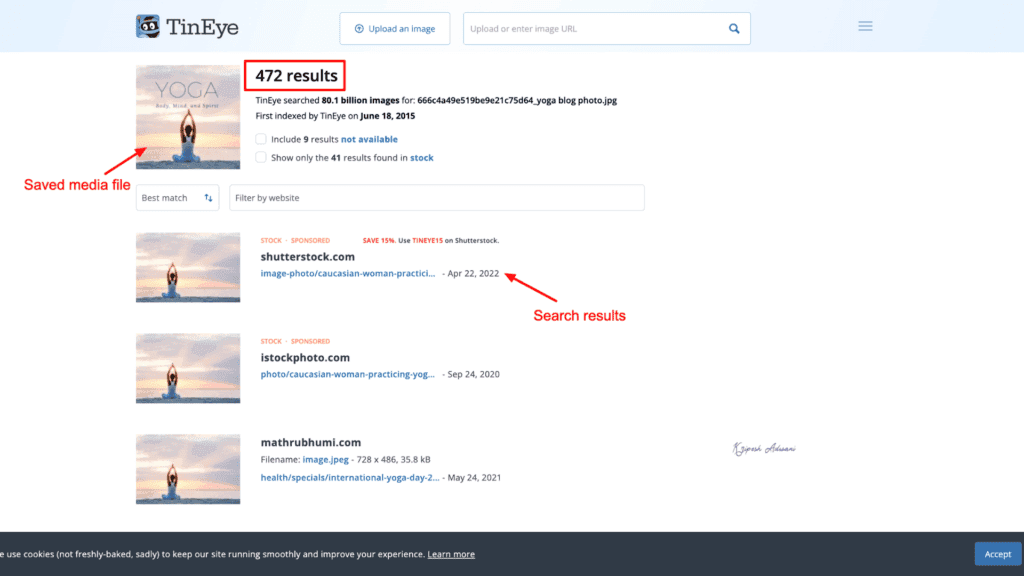Click the magnifying glass search icon
Screen dimensions: 1024x576
point(733,28)
